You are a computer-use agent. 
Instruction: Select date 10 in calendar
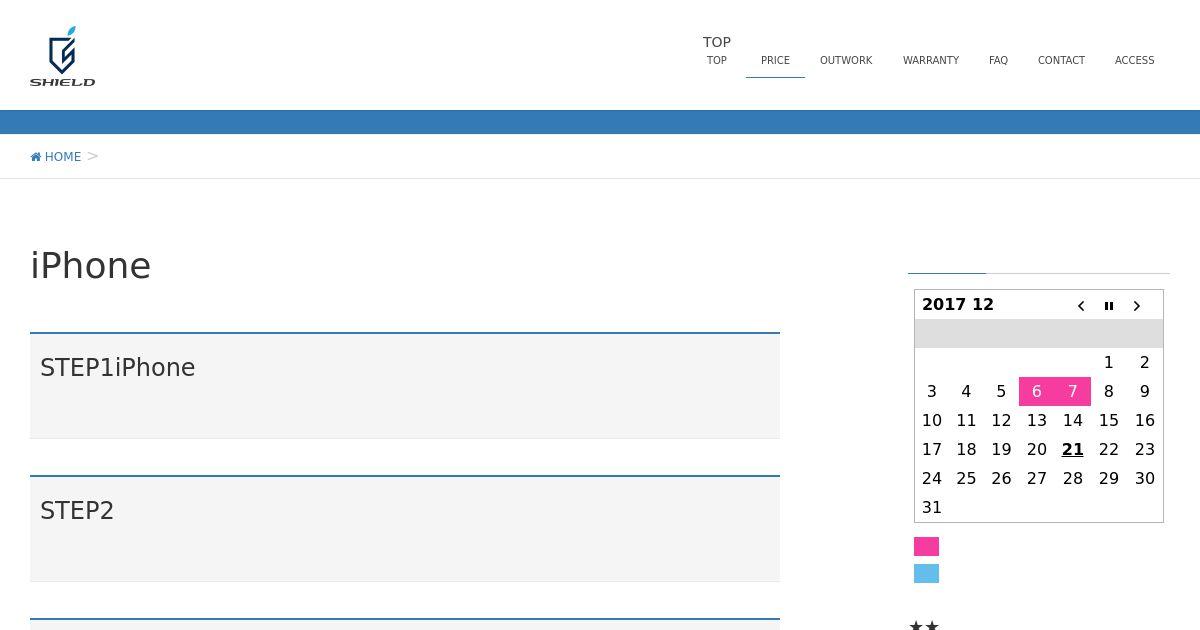(x=932, y=420)
